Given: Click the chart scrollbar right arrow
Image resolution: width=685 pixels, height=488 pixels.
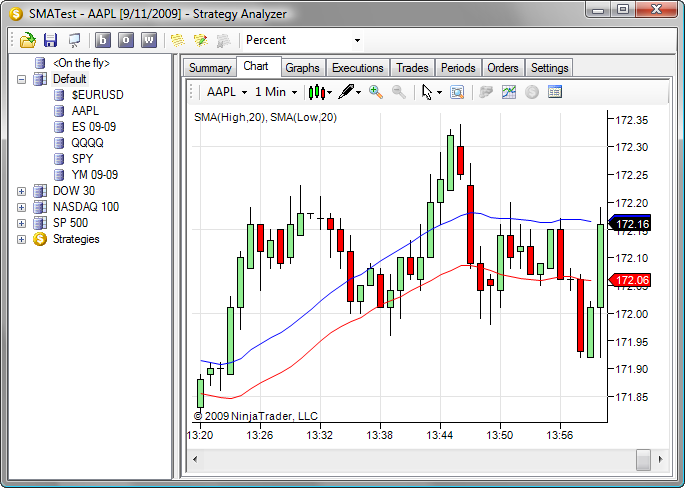Looking at the screenshot, I should 661,460.
